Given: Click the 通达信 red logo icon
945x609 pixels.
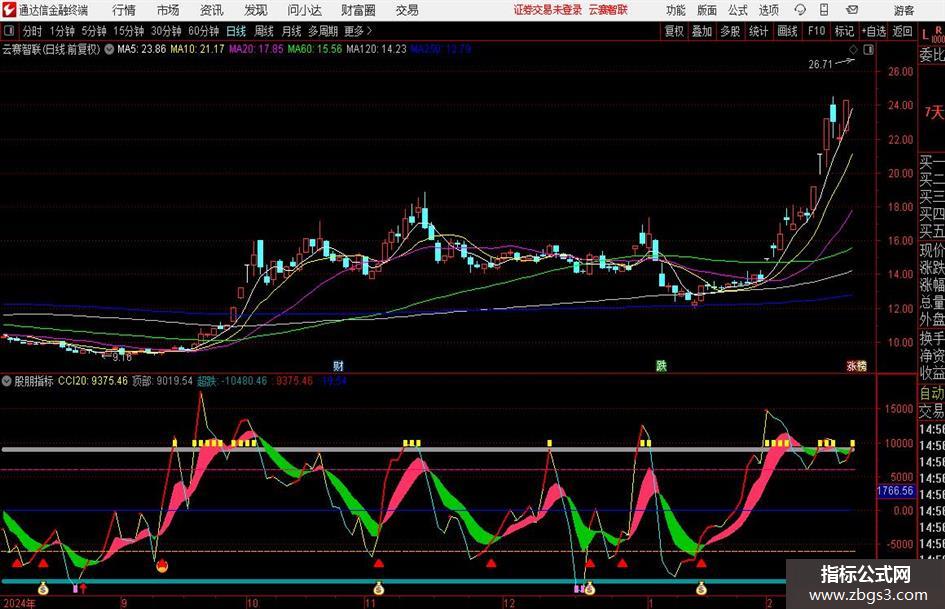Looking at the screenshot, I should [x=9, y=10].
